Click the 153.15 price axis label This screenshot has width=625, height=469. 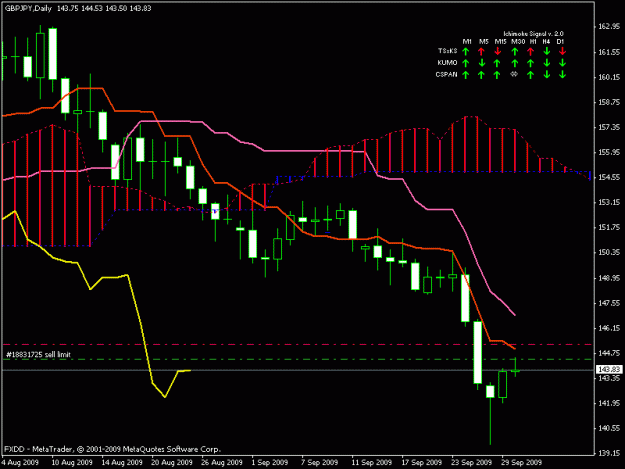[609, 202]
